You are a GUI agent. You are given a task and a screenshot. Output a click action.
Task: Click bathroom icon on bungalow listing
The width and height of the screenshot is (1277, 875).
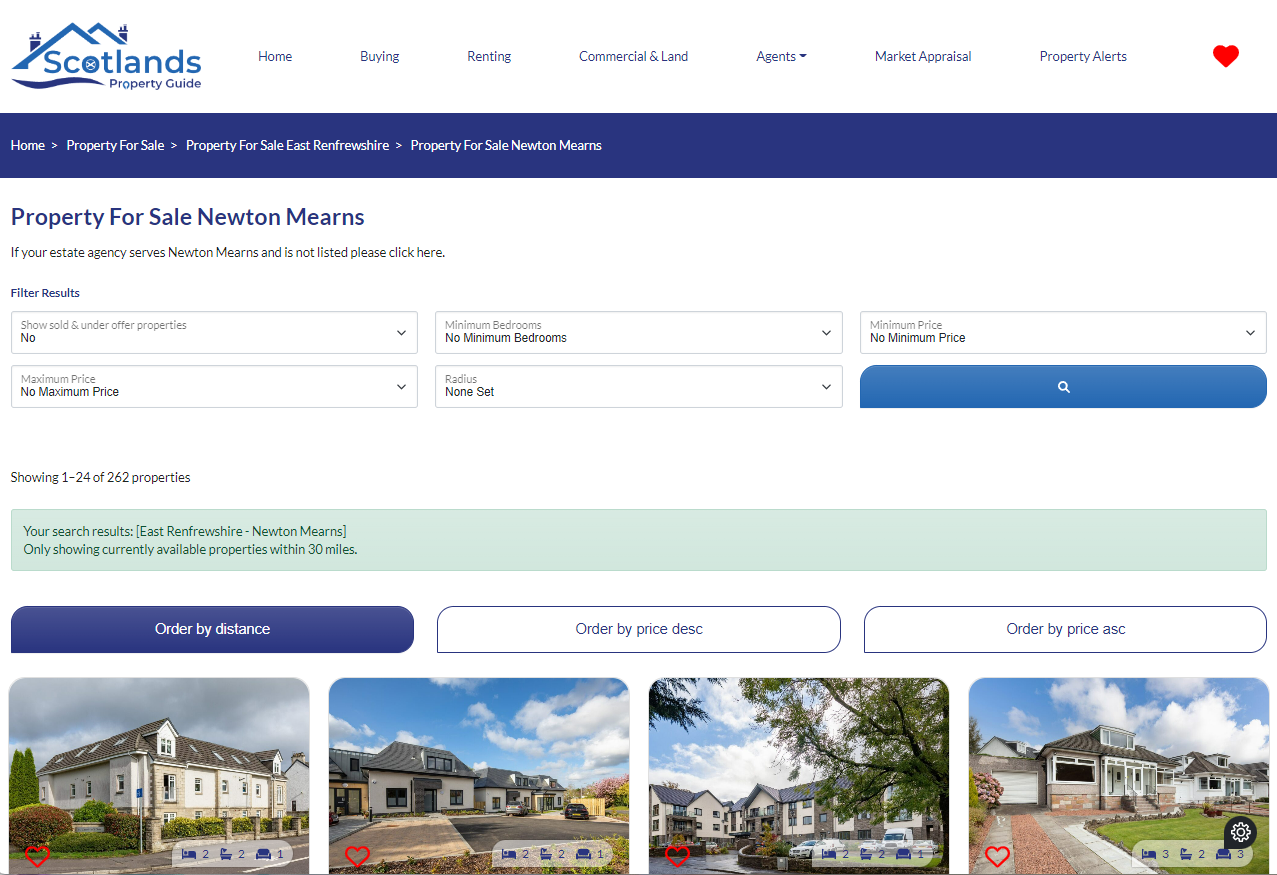(1186, 854)
